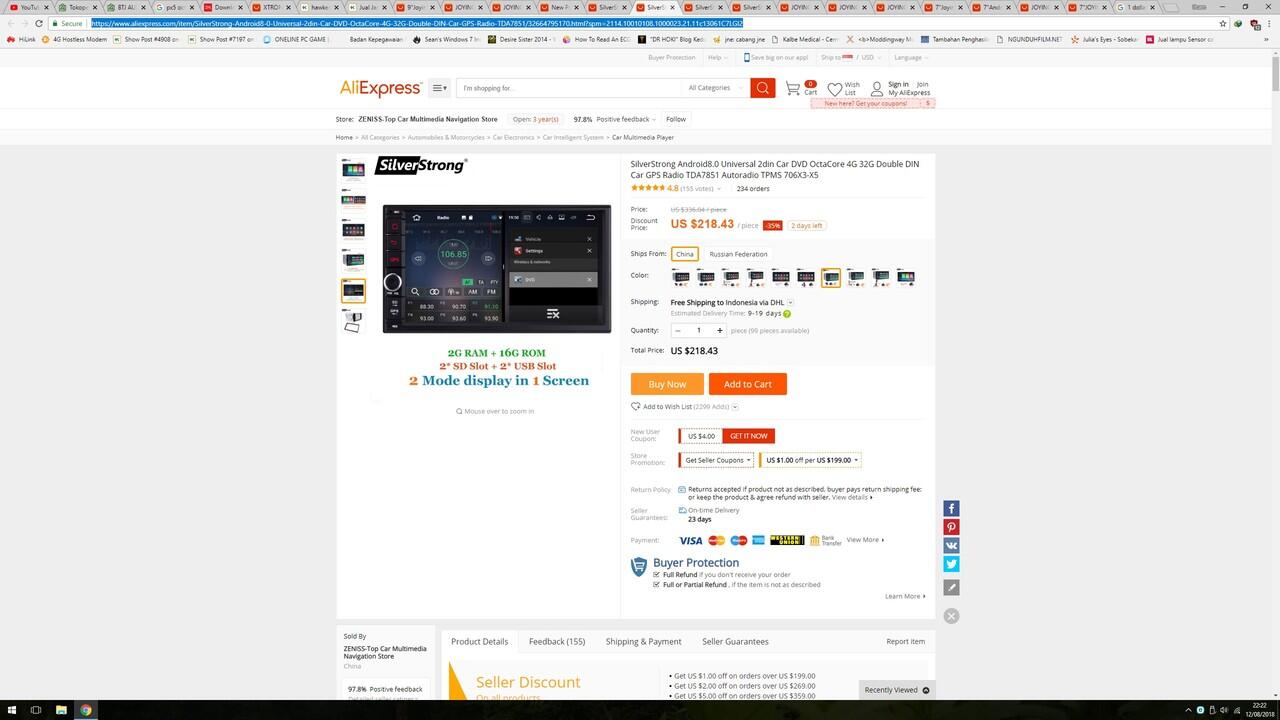The width and height of the screenshot is (1280, 720).
Task: Click the Western Union payment logo
Action: (787, 540)
